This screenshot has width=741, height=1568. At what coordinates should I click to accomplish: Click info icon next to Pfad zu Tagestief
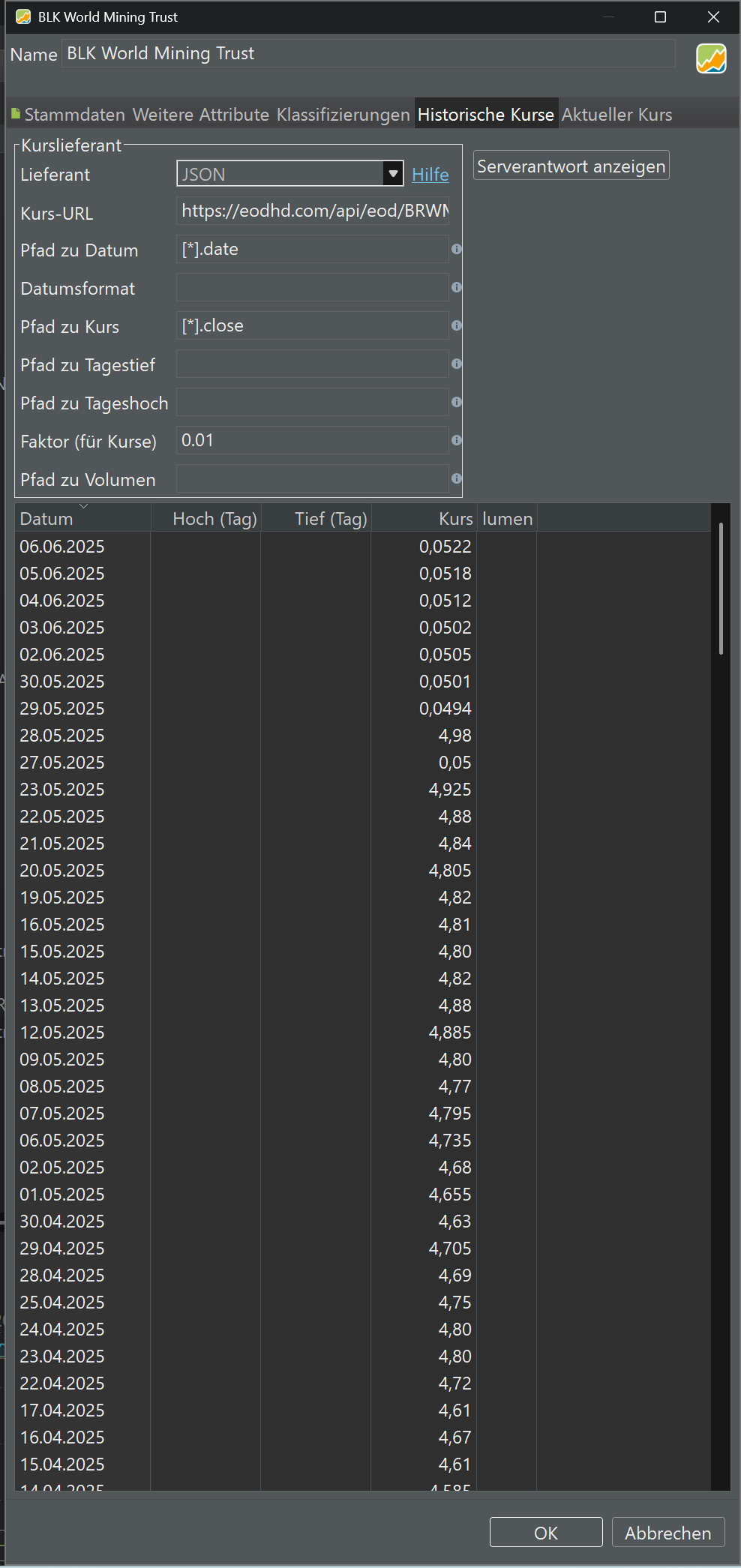(x=456, y=364)
